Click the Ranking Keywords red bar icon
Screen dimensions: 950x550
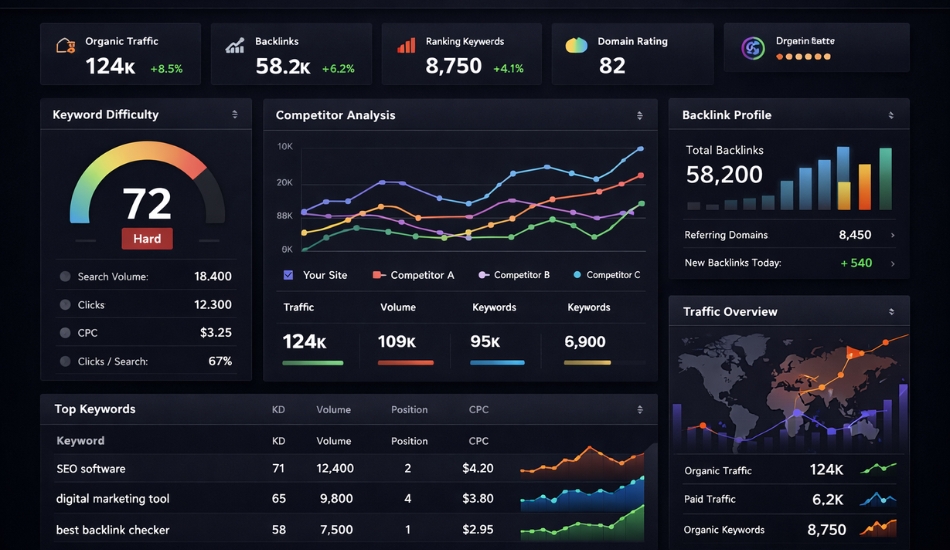click(406, 45)
